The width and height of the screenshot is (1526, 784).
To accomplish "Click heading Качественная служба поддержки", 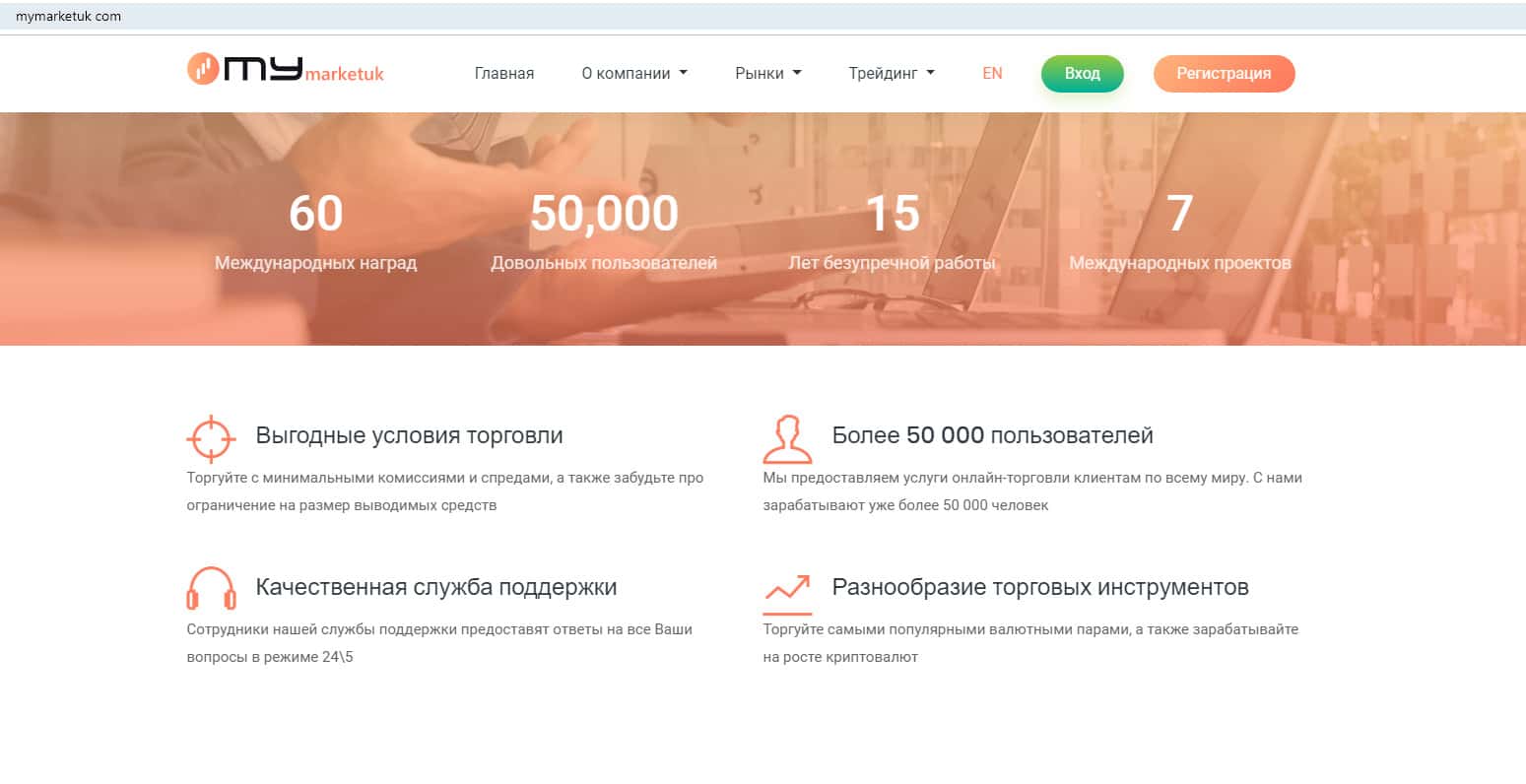I will (x=436, y=587).
